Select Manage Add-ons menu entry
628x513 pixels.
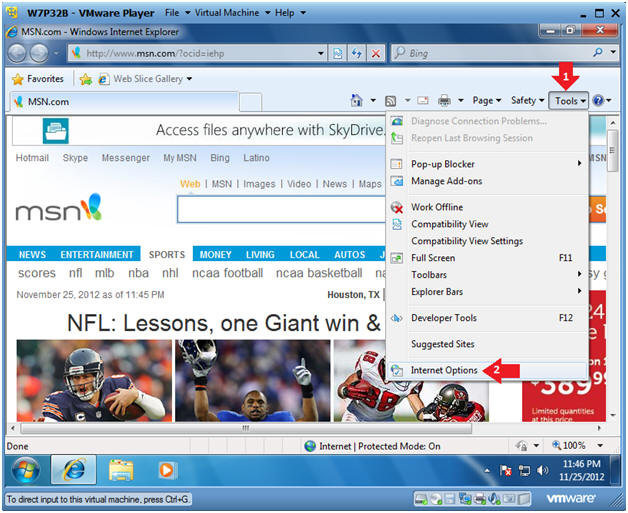tap(487, 181)
